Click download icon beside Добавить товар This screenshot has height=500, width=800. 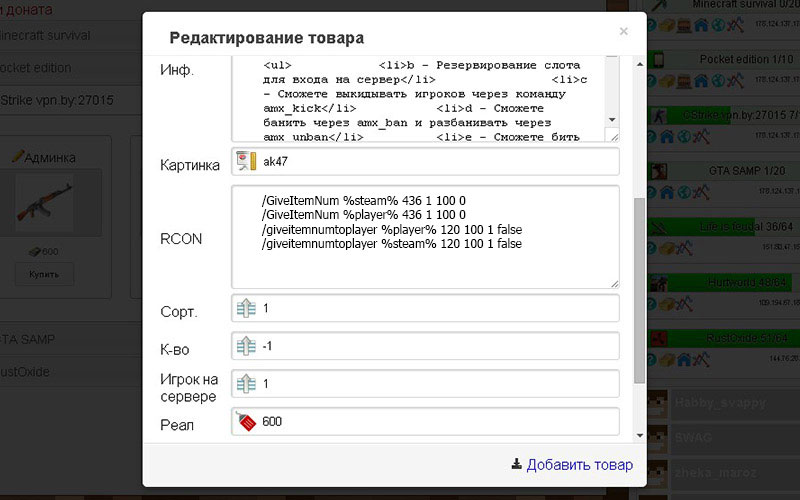pyautogui.click(x=516, y=464)
